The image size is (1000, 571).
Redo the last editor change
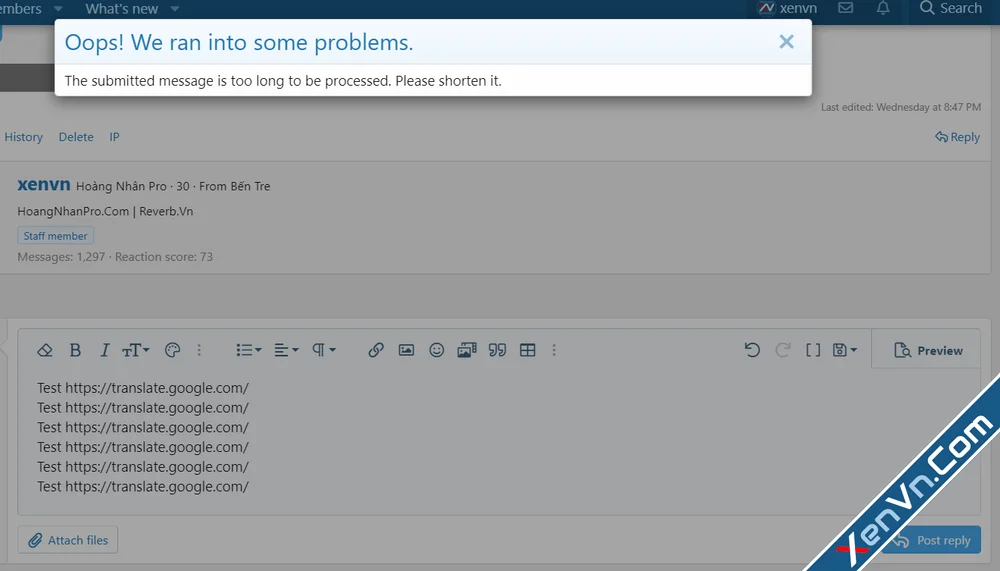coord(783,350)
